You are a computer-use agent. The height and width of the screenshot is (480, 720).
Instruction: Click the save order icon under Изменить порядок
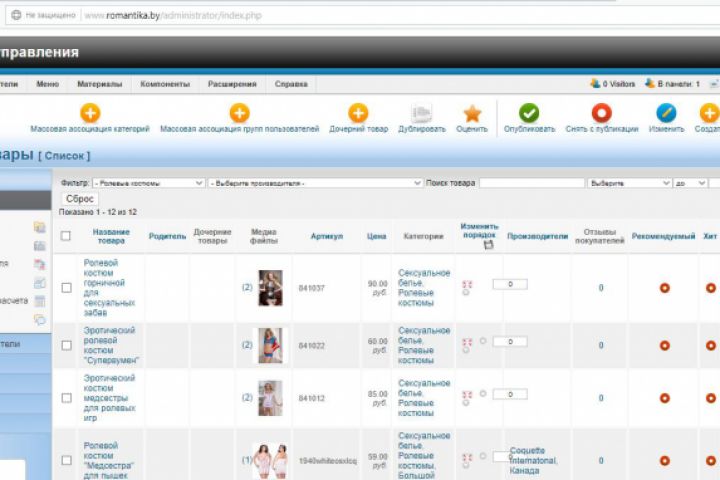click(x=489, y=245)
